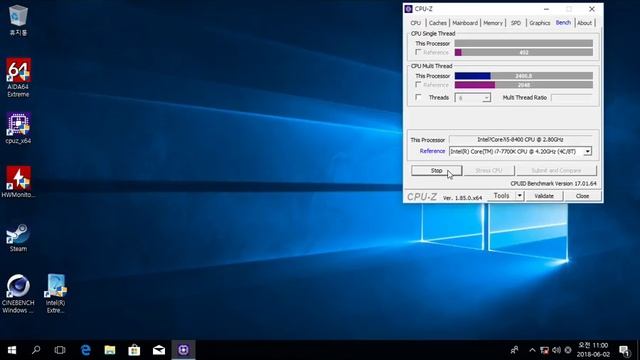Select the HWMonitor desktop shortcut
The image size is (640, 360).
[18, 182]
